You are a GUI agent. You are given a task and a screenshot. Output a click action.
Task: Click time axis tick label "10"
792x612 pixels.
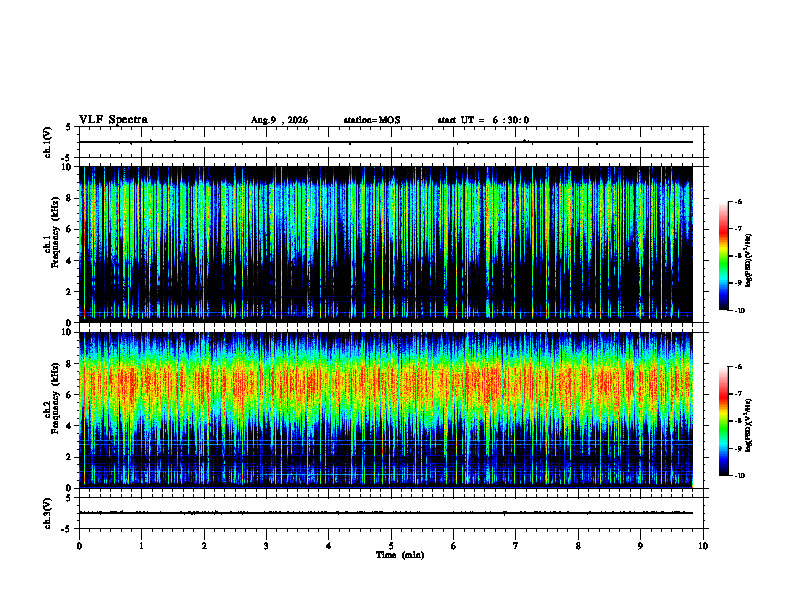703,546
